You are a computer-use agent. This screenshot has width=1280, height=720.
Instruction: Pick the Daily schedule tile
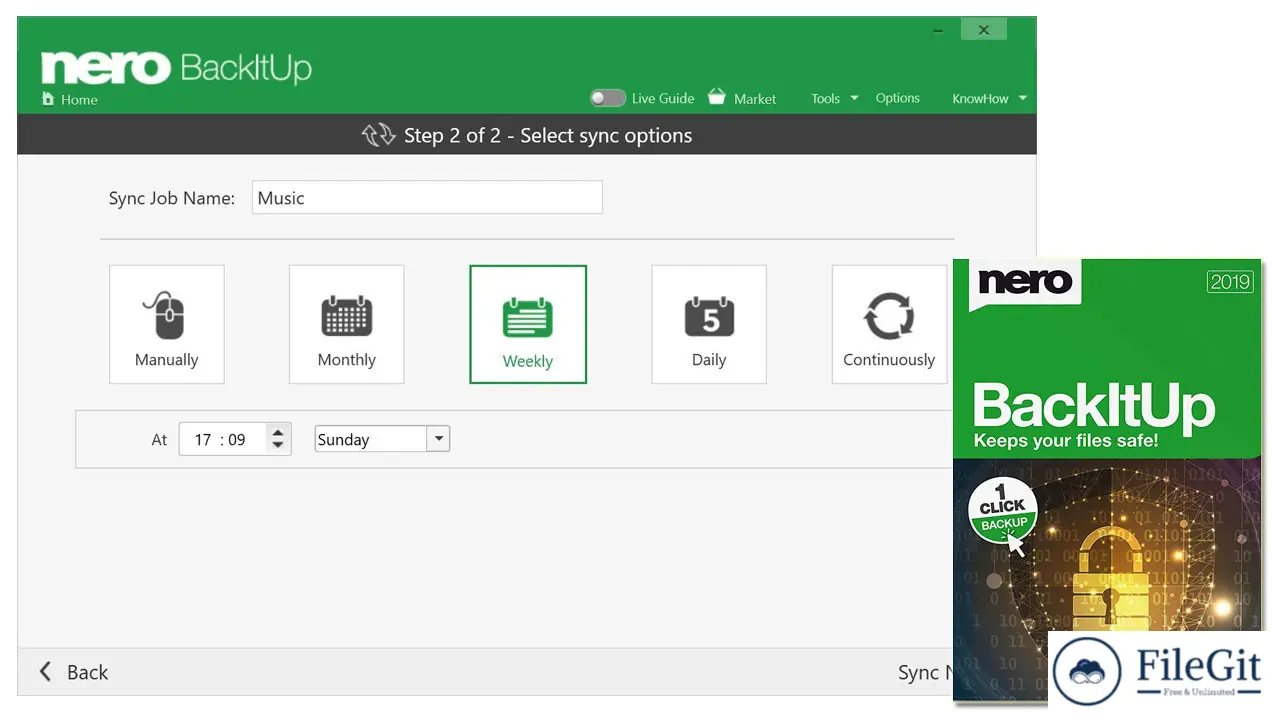tap(709, 324)
